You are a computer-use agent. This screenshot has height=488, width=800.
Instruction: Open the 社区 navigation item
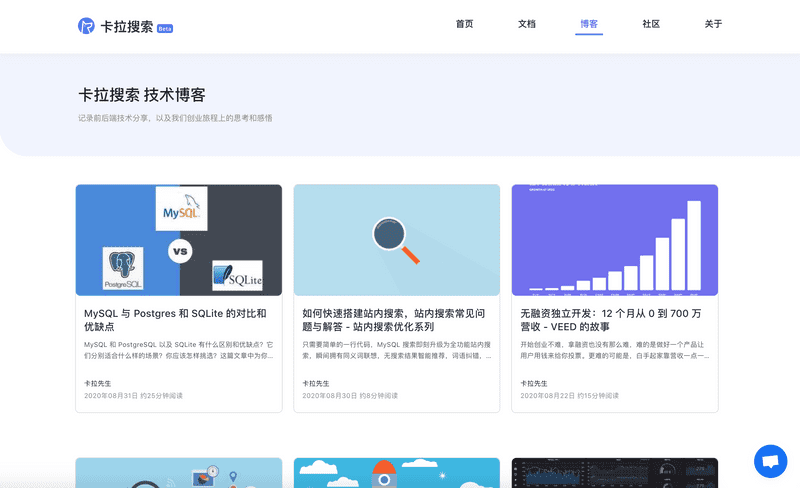(x=651, y=24)
